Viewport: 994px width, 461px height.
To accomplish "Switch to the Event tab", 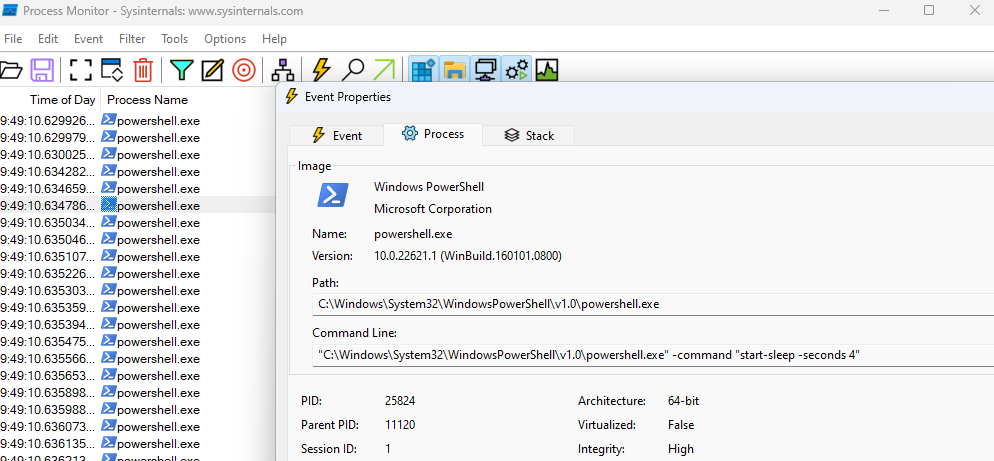I will pos(337,136).
